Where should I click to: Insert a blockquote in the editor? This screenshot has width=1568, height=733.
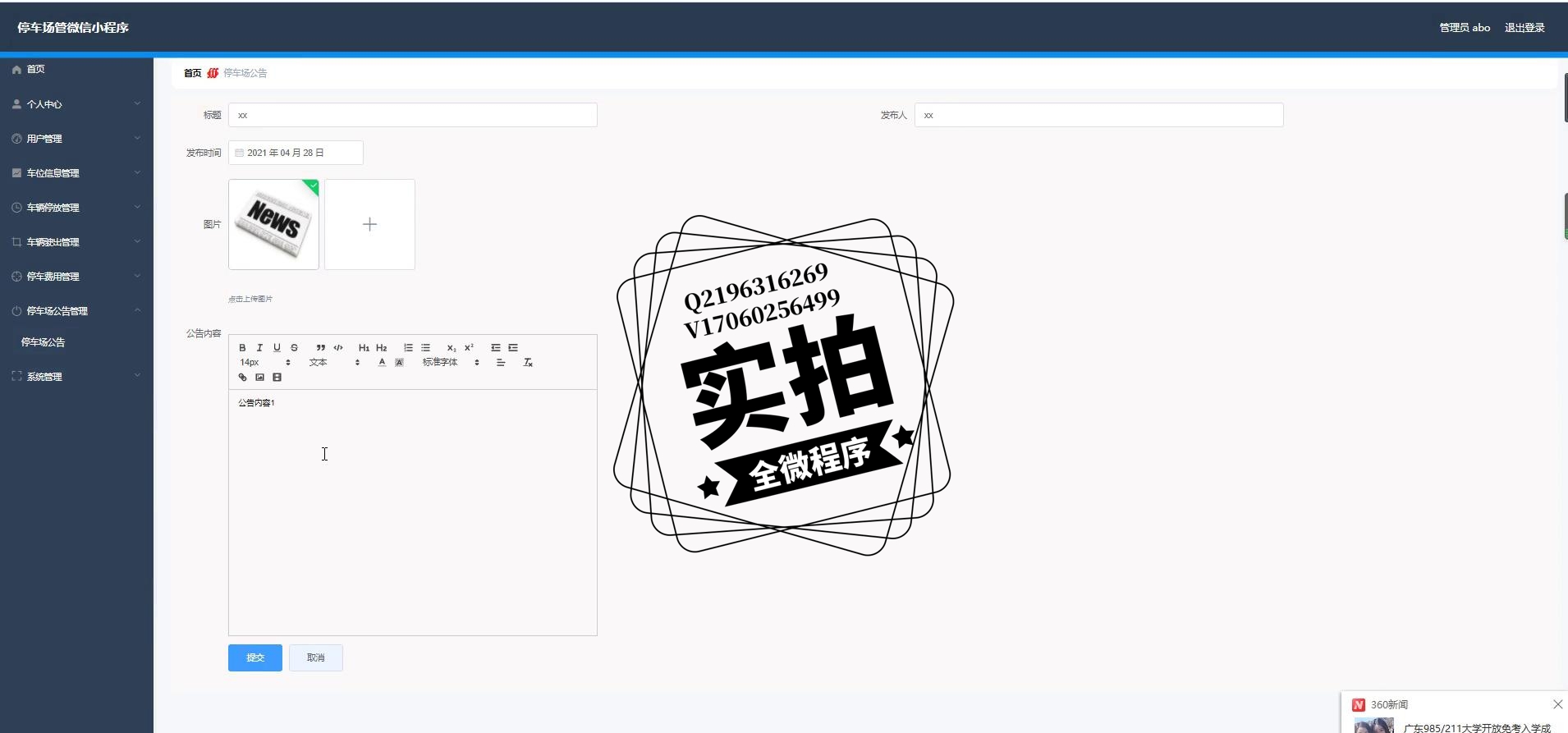click(x=320, y=348)
